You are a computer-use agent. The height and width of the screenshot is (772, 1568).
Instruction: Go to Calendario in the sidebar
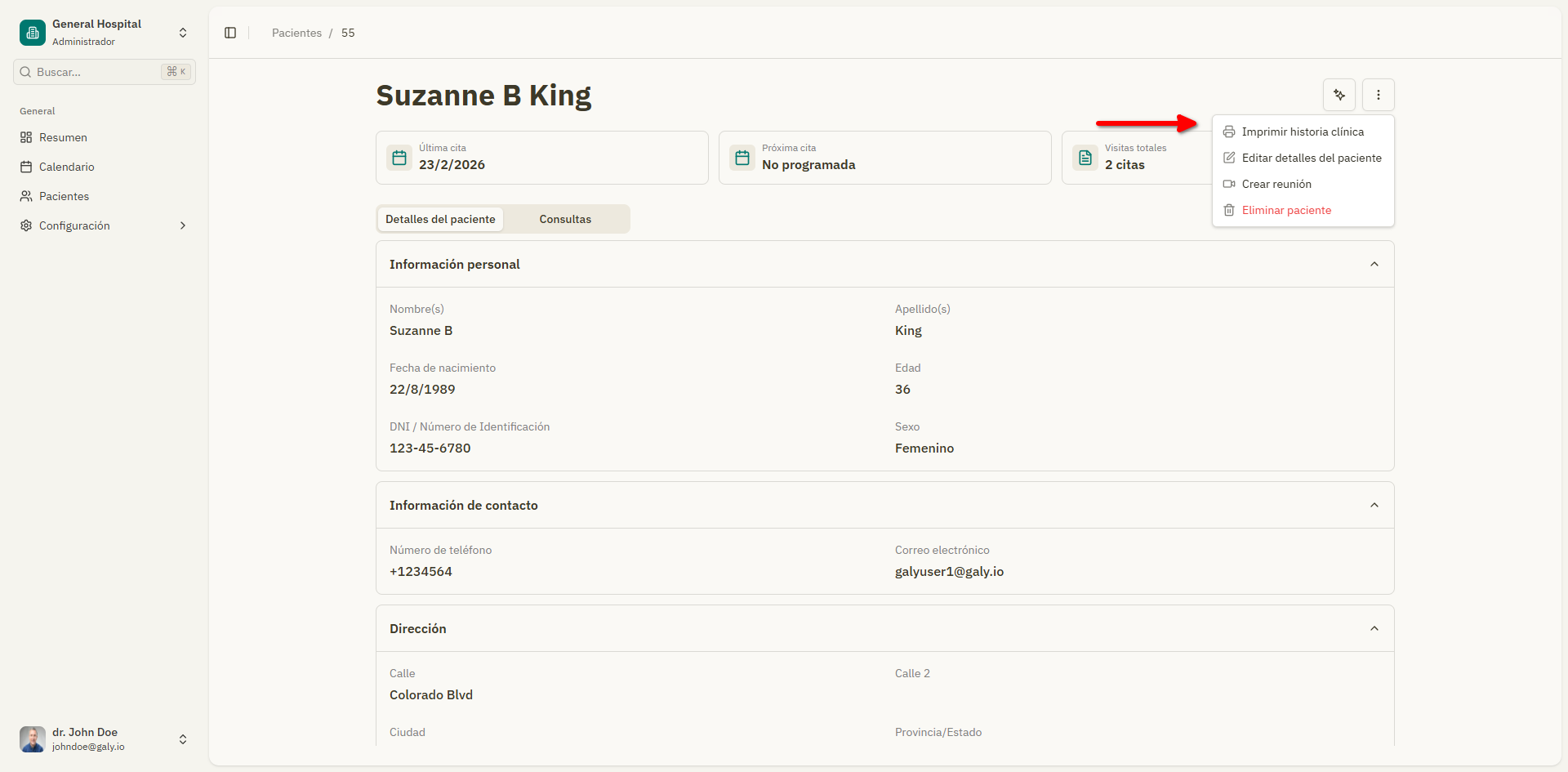66,167
